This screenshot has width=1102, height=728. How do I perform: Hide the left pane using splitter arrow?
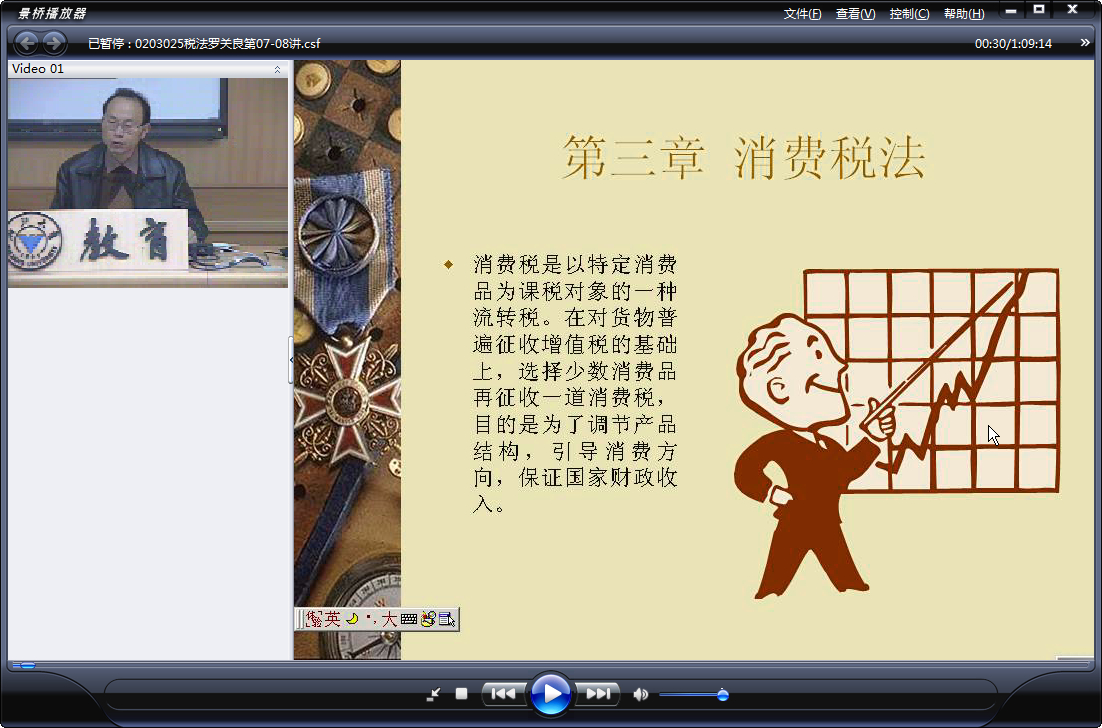click(x=291, y=360)
